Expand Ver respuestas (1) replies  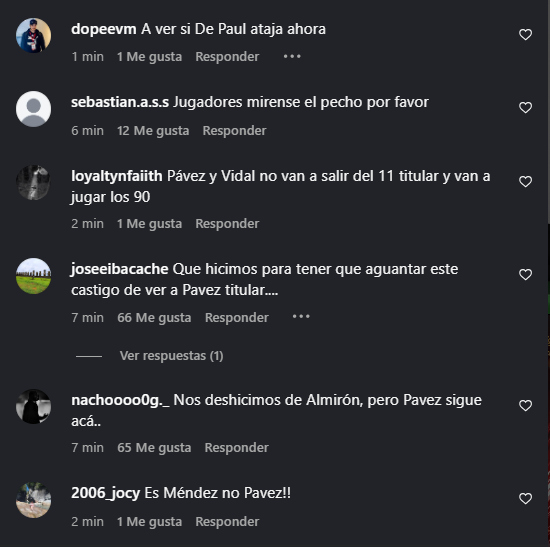coord(171,356)
